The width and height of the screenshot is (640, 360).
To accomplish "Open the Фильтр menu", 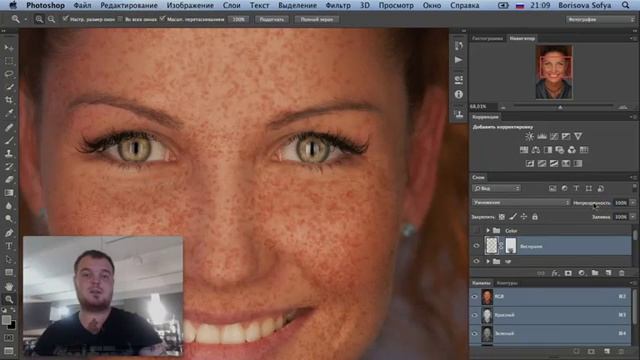I will pos(338,5).
